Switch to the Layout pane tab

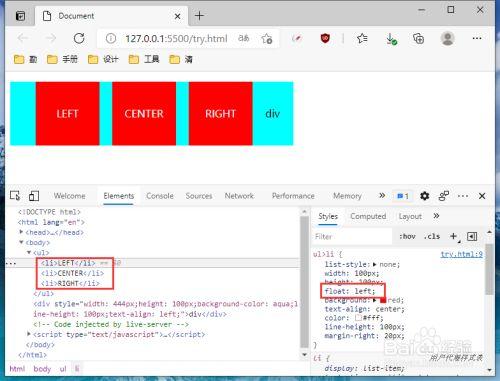(x=410, y=216)
